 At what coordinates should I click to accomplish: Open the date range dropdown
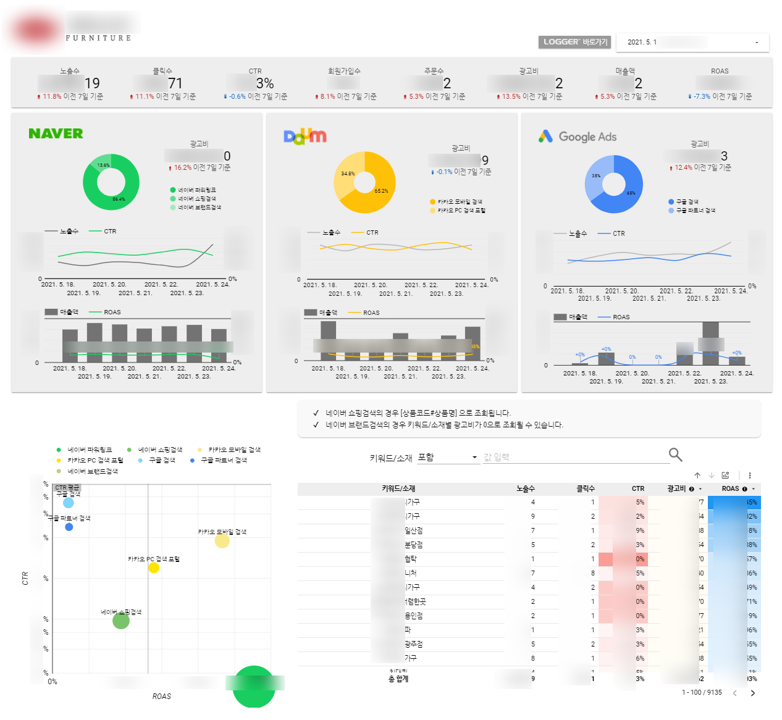pos(693,42)
